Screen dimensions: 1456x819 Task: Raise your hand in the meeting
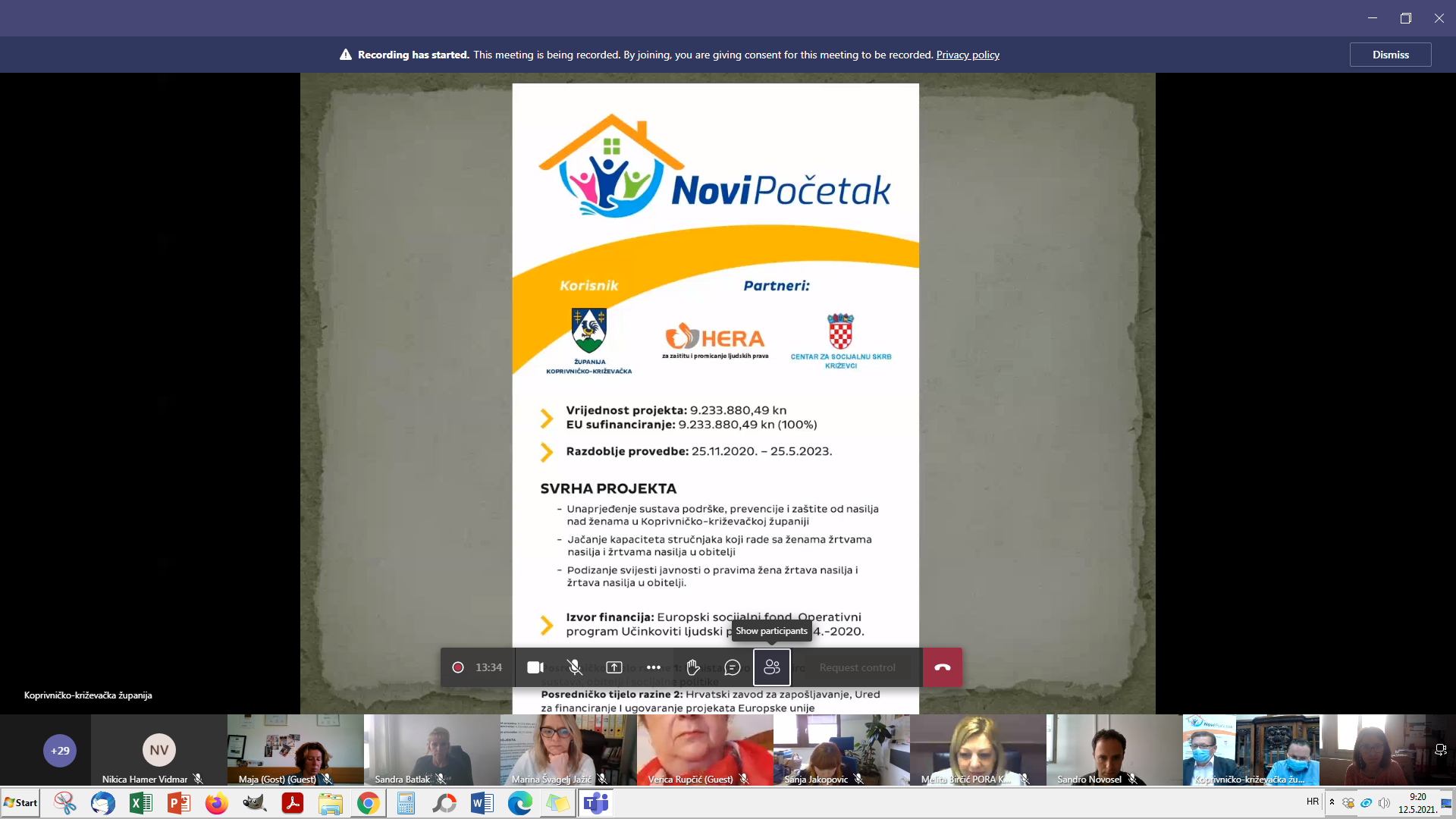coord(693,667)
